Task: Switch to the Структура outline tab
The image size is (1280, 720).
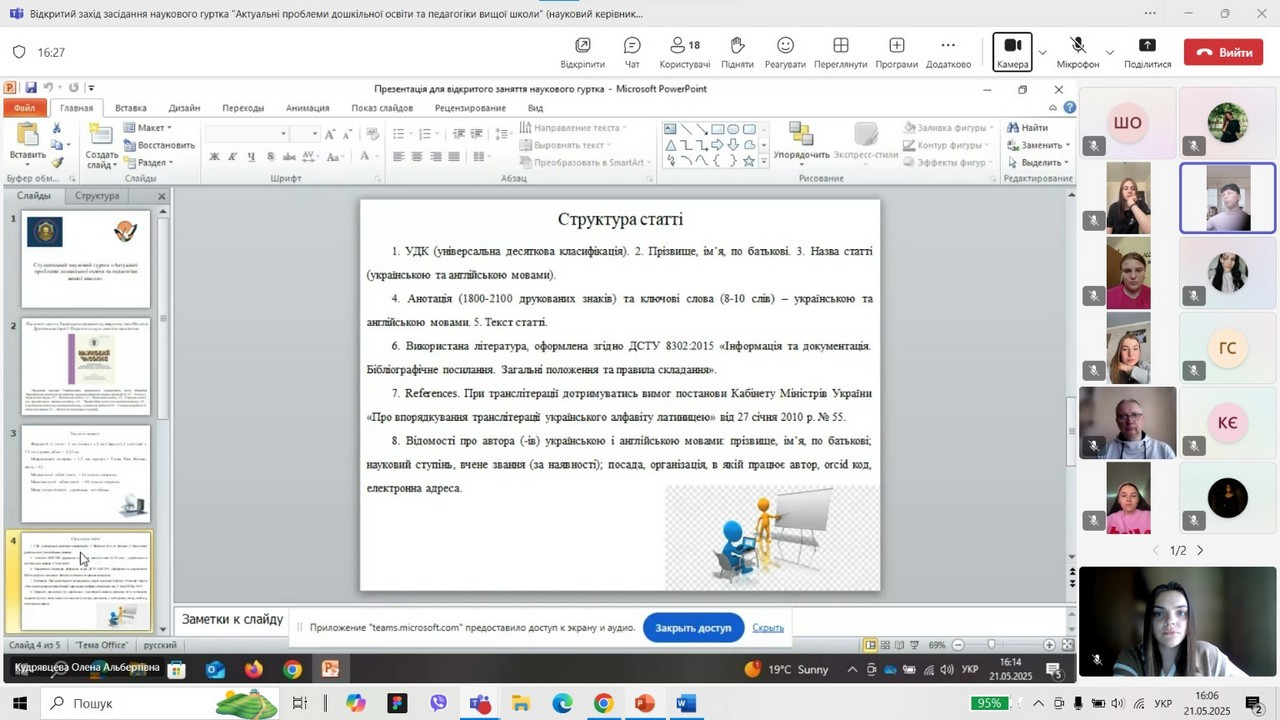Action: [96, 196]
